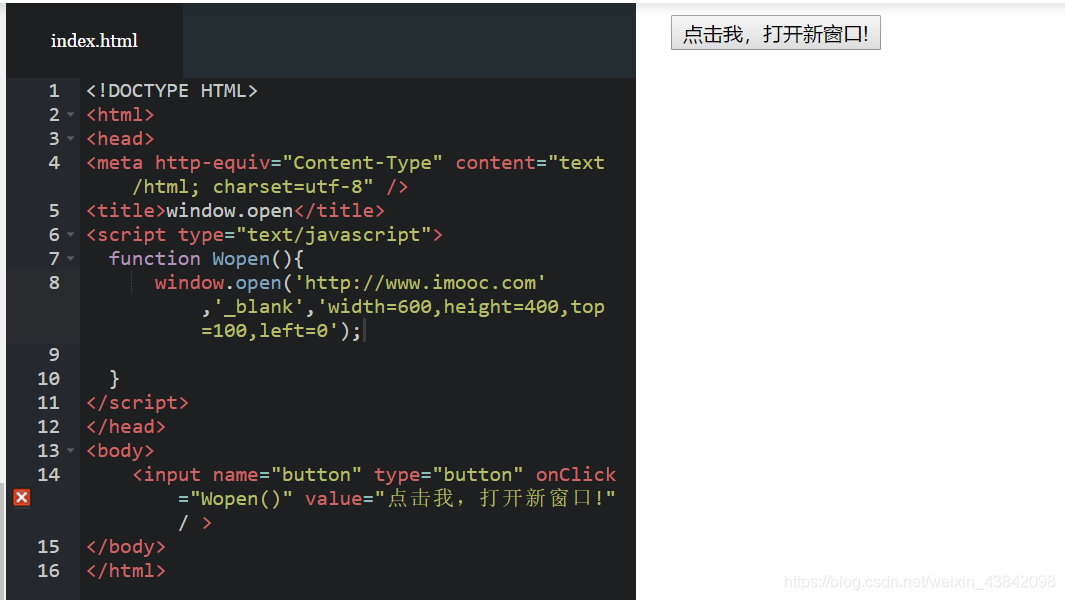
Task: Click the '点击我，打开新窗口!' preview button
Action: 776,33
